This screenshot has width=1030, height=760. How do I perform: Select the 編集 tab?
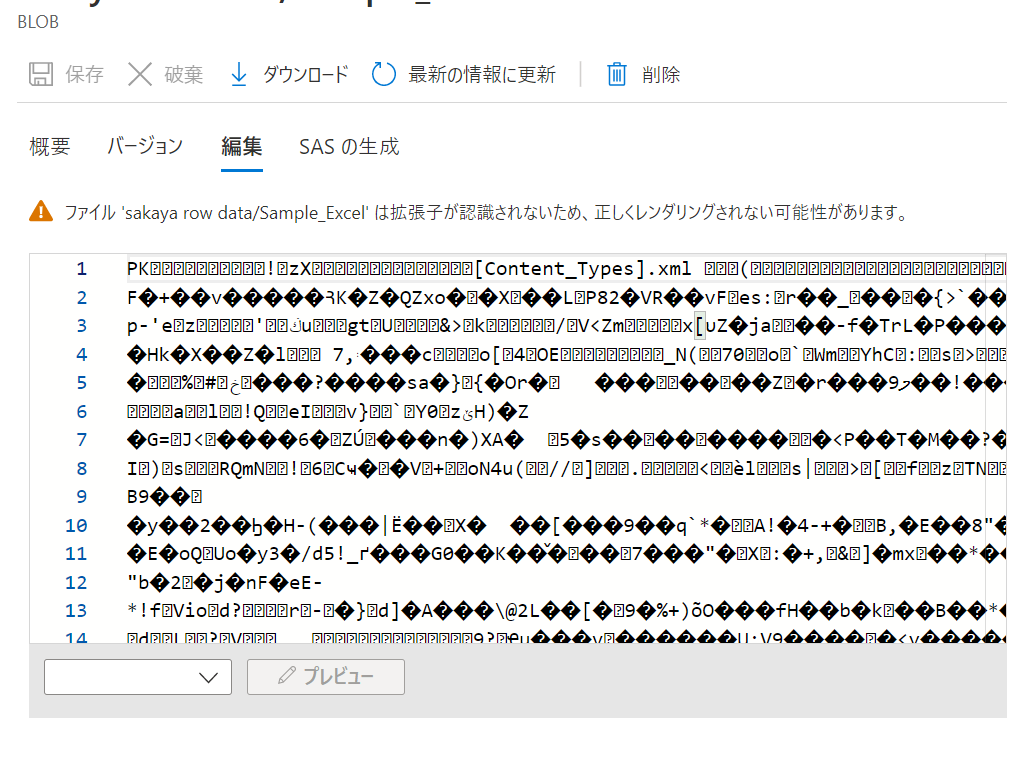click(x=242, y=146)
